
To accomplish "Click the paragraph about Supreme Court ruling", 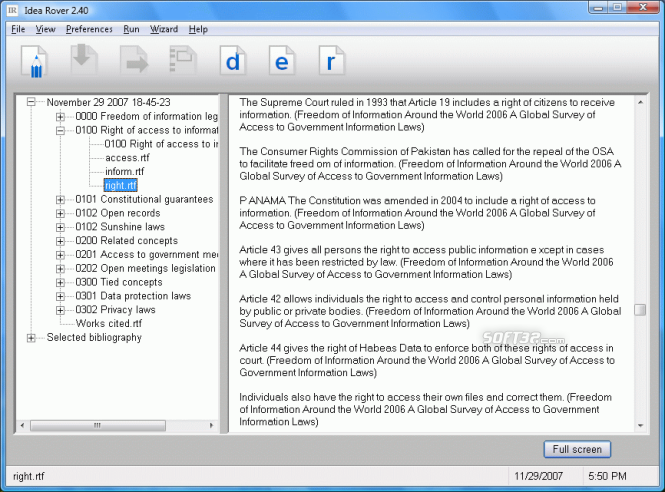I will (427, 115).
